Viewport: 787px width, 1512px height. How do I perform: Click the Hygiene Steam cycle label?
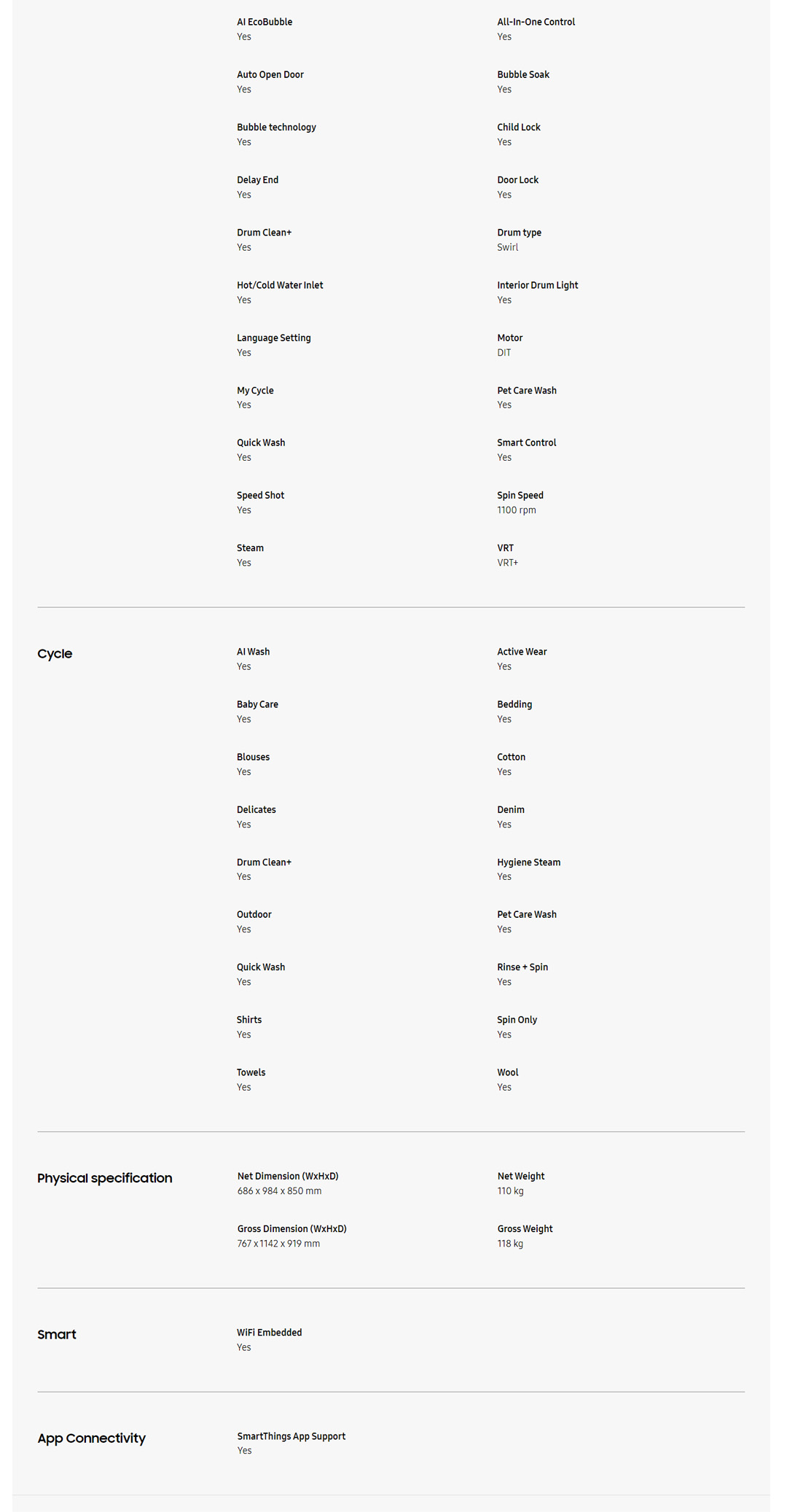tap(528, 862)
